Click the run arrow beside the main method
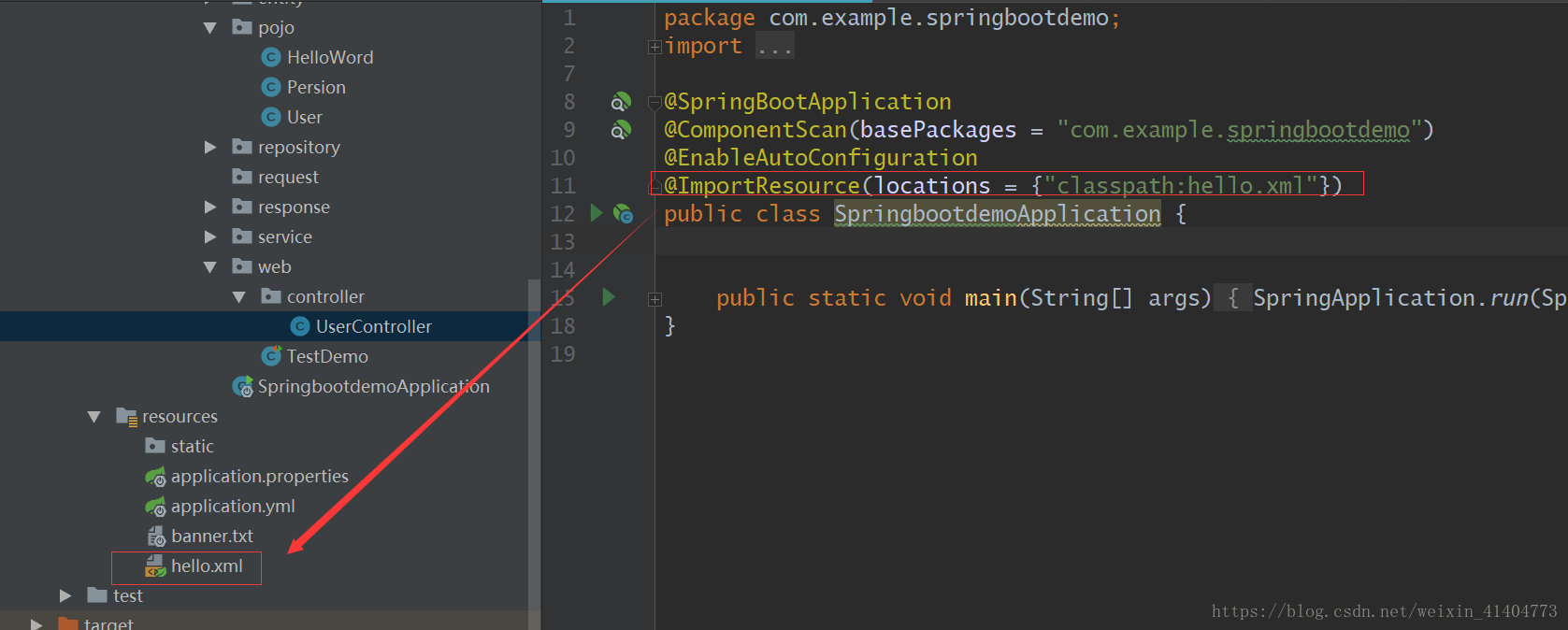Image resolution: width=1568 pixels, height=630 pixels. tap(609, 297)
